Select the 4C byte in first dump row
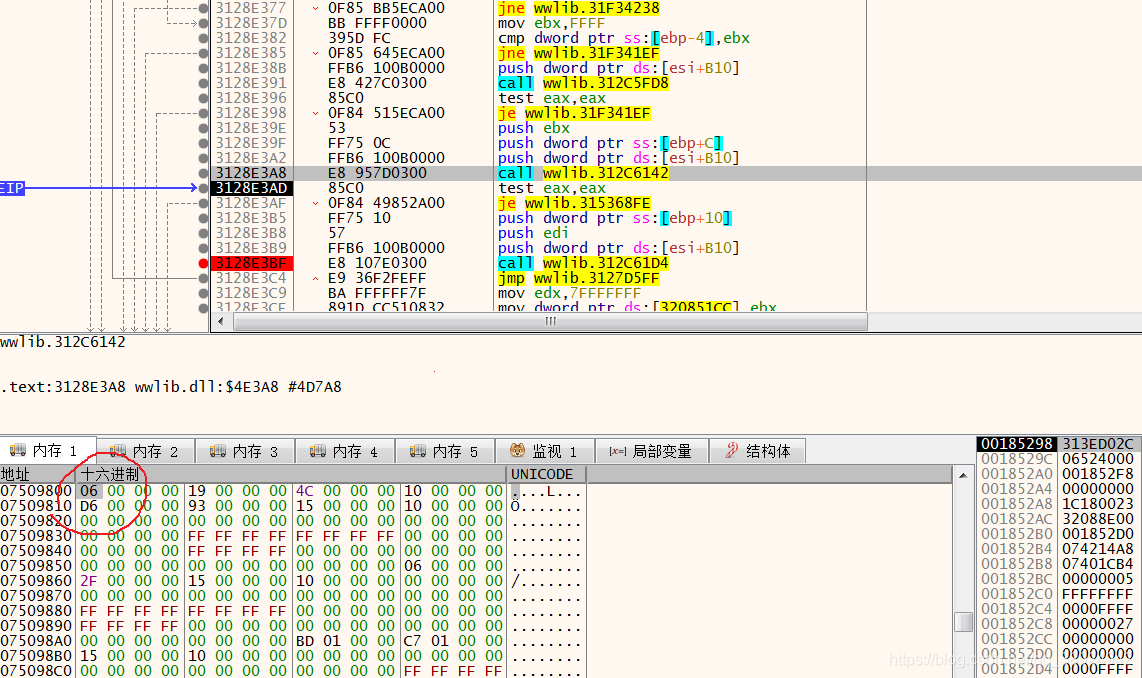 click(x=304, y=491)
